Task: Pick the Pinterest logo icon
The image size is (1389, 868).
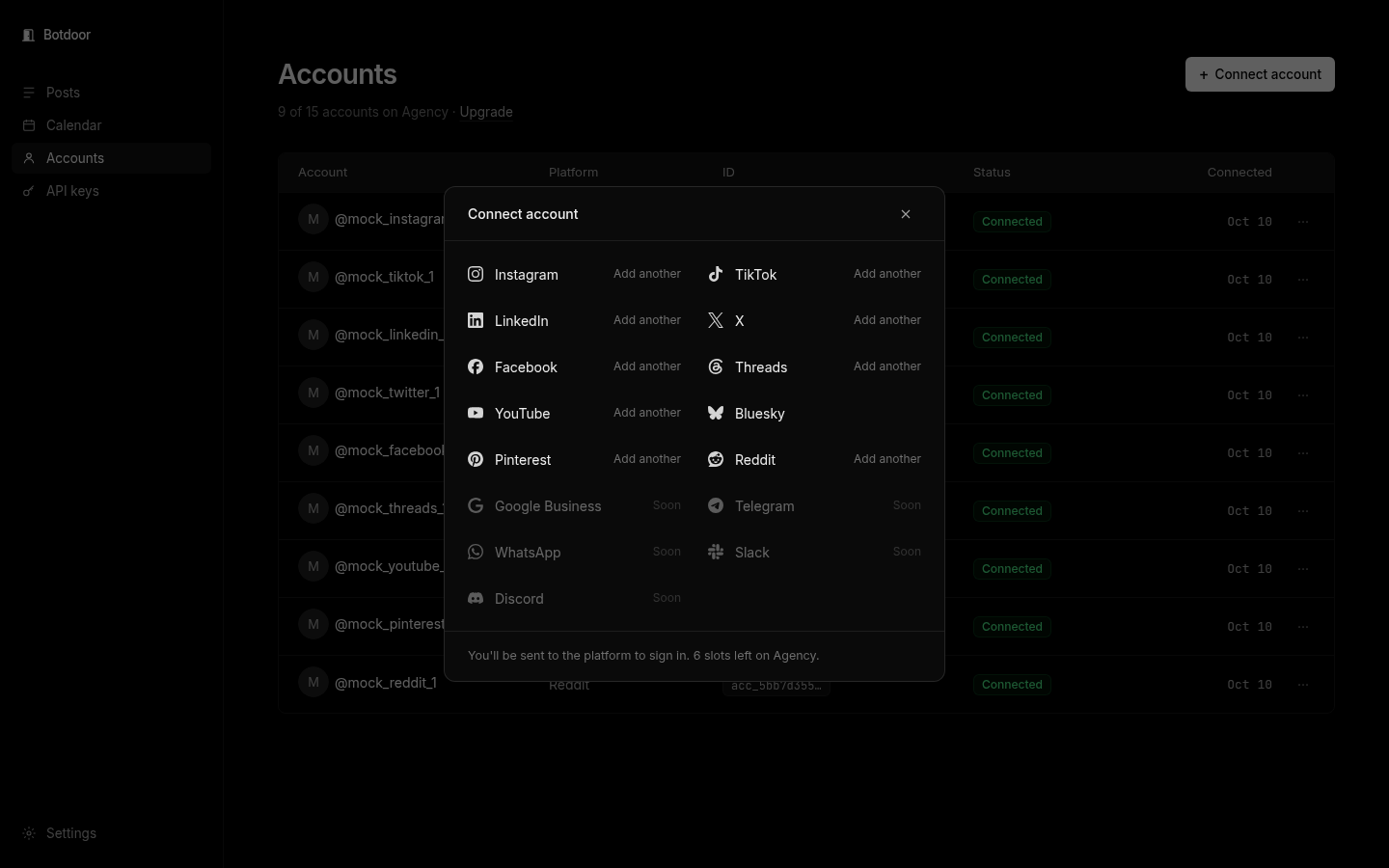Action: pos(476,459)
